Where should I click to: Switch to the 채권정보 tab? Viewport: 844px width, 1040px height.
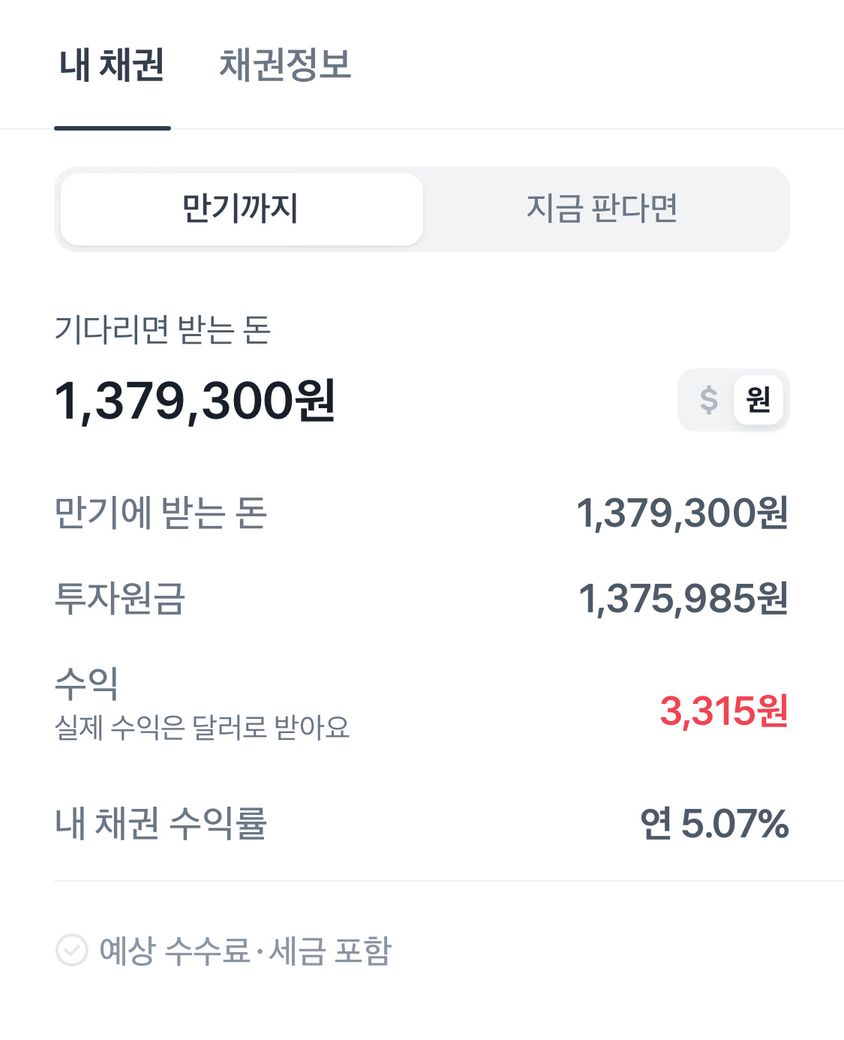click(x=285, y=66)
